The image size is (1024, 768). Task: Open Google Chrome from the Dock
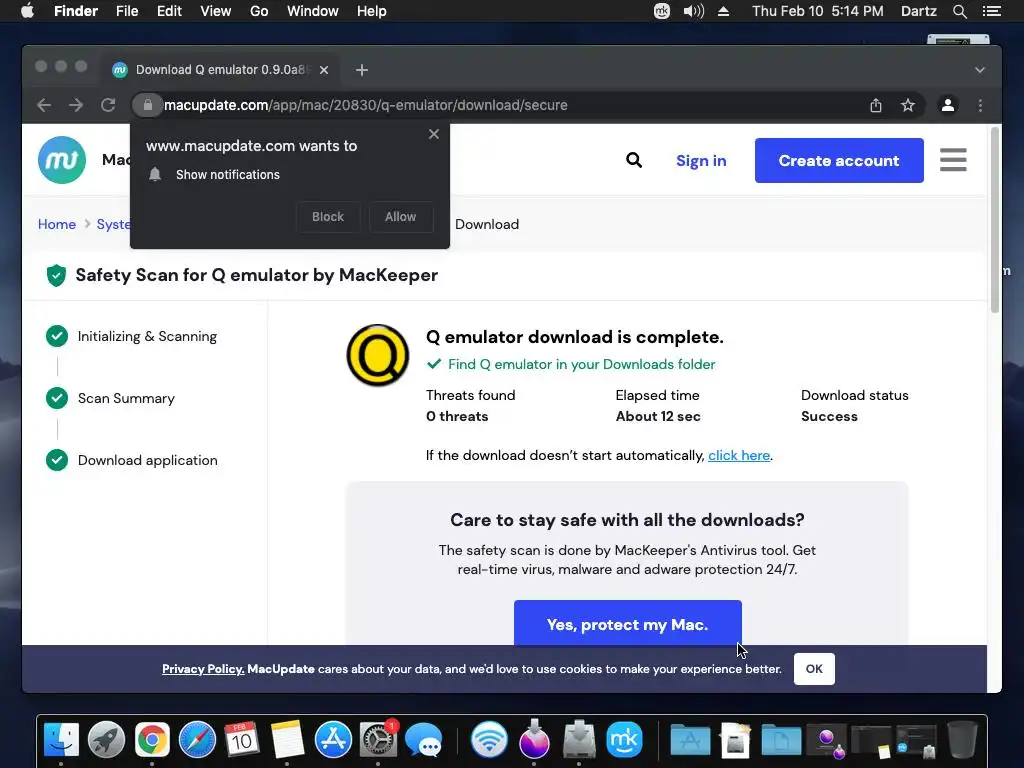click(x=152, y=740)
